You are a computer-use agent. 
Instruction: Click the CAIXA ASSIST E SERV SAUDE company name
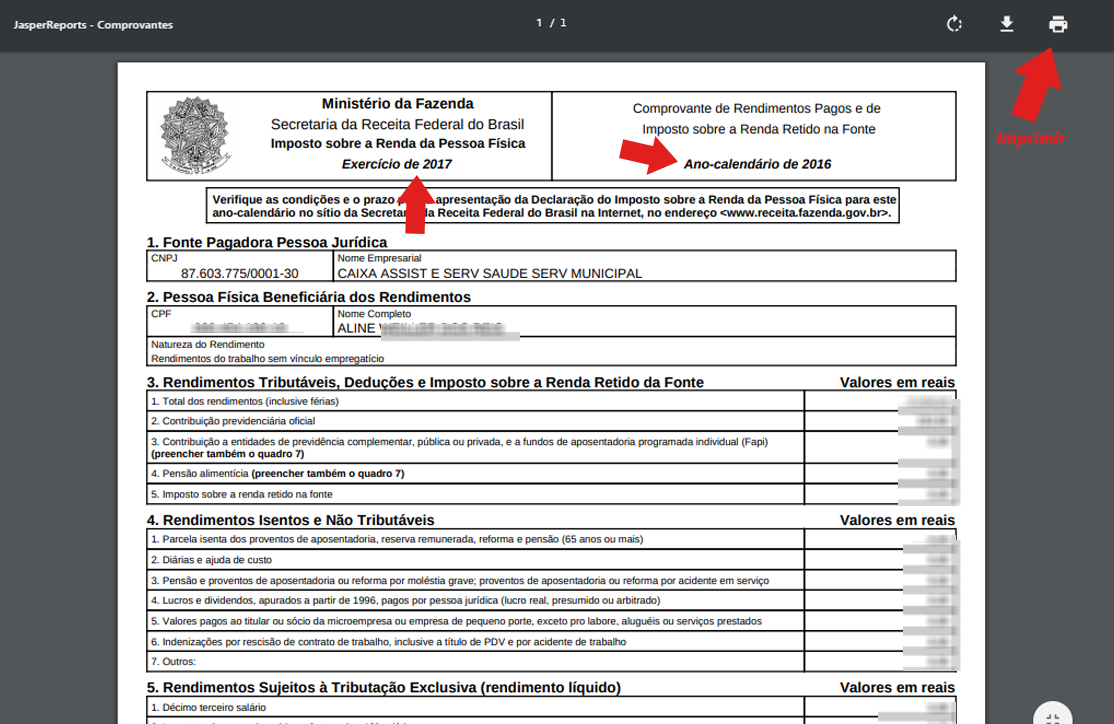pos(489,273)
